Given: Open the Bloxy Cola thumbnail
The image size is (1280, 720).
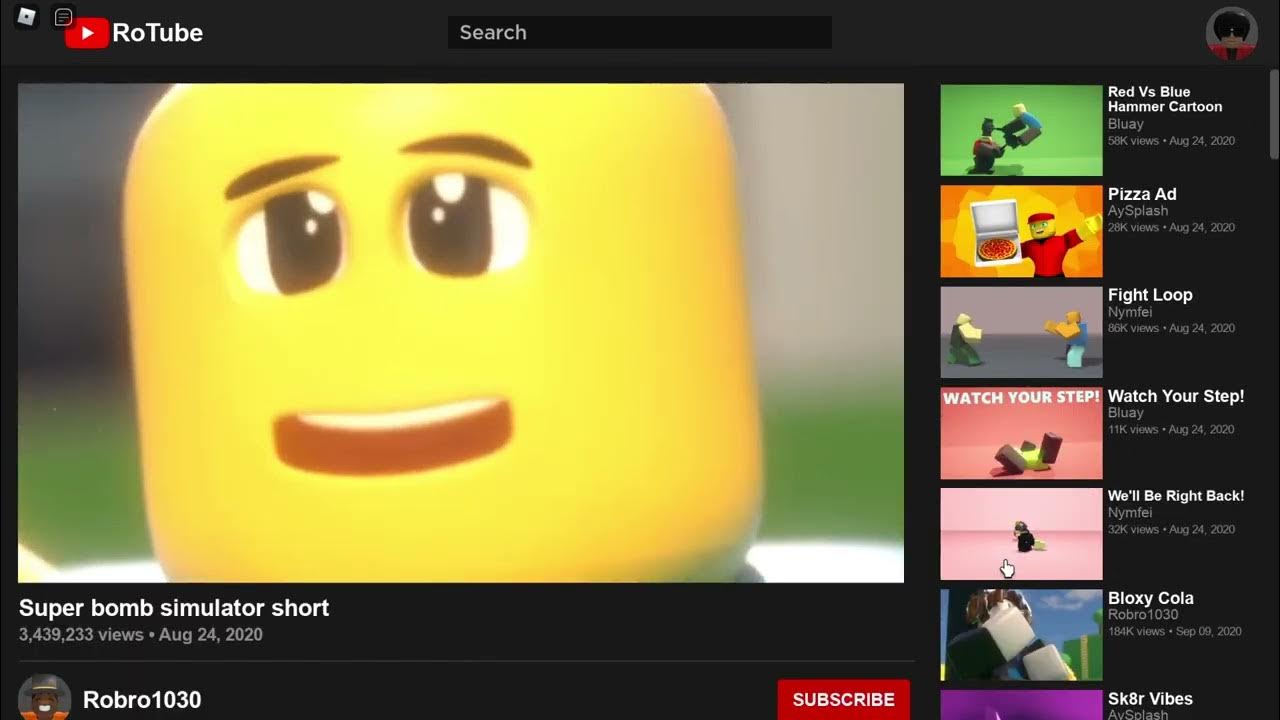Looking at the screenshot, I should [1021, 635].
